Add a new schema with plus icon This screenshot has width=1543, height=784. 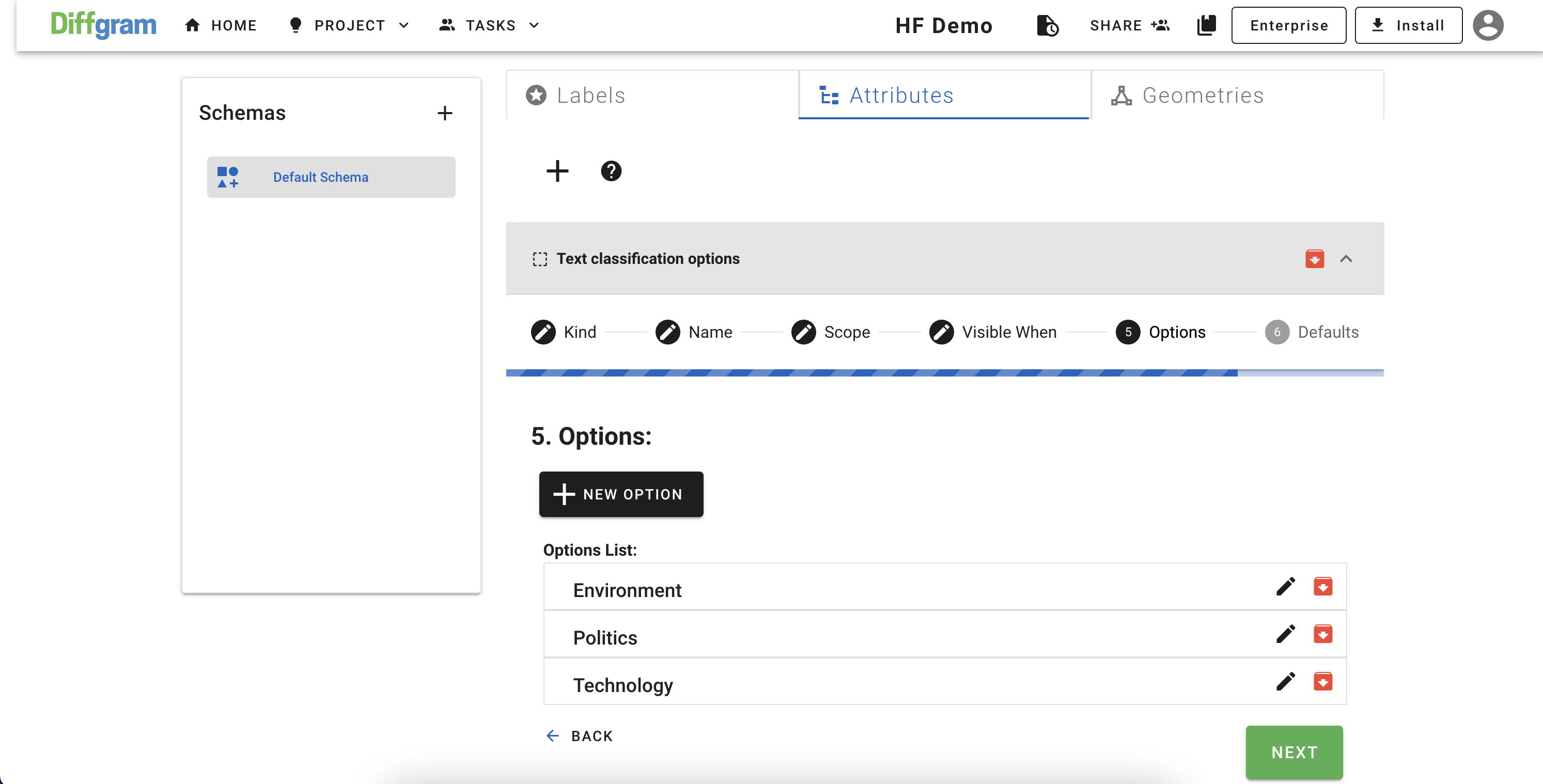coord(444,113)
